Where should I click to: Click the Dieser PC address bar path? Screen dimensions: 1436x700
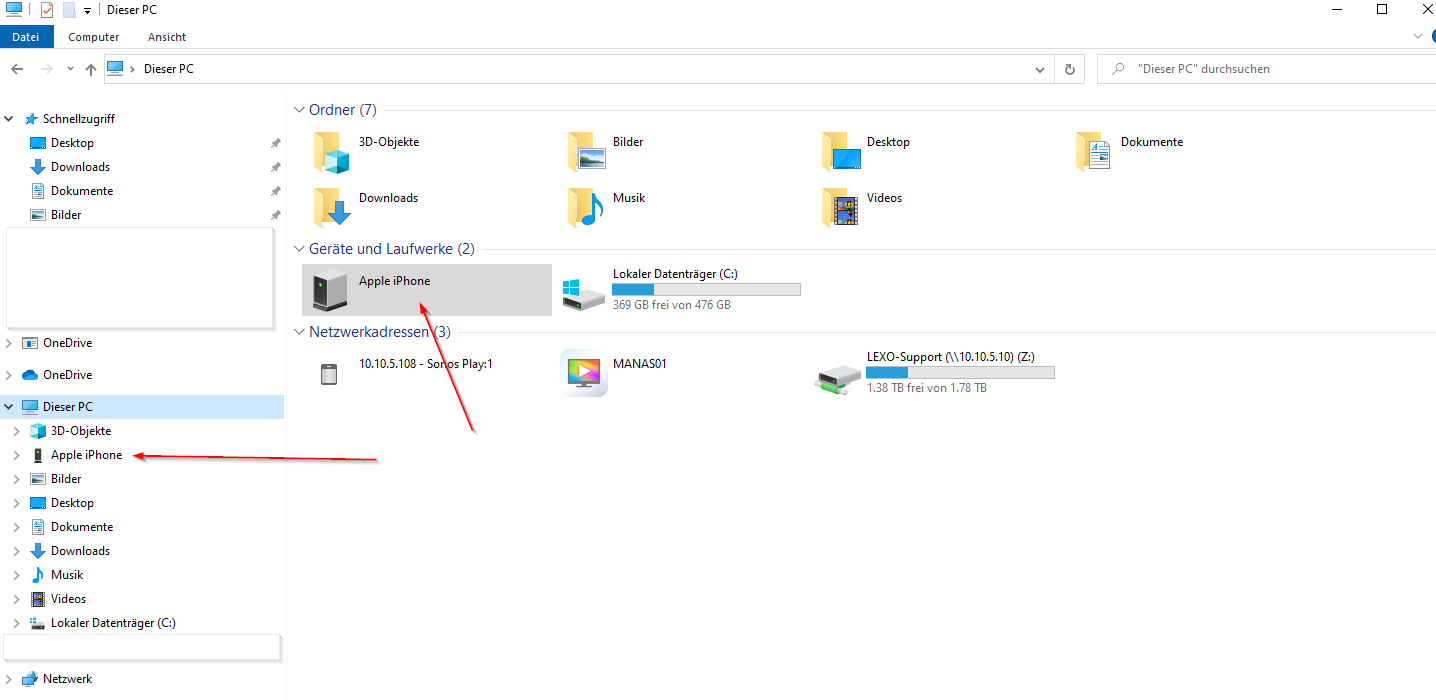(x=169, y=69)
